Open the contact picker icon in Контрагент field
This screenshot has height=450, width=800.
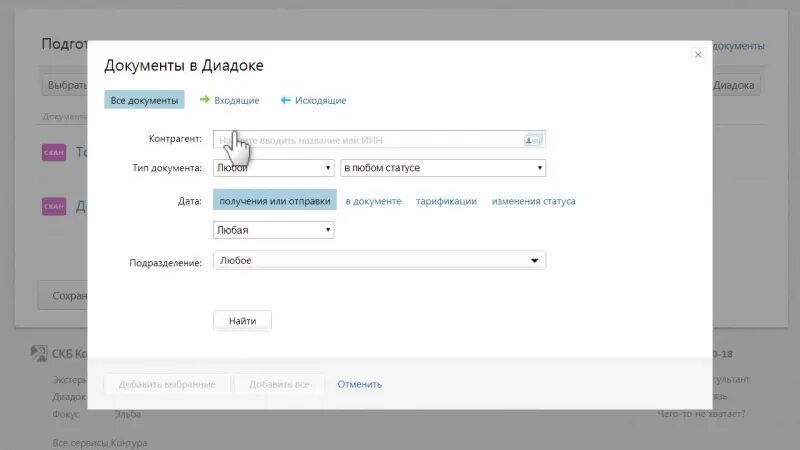(533, 140)
